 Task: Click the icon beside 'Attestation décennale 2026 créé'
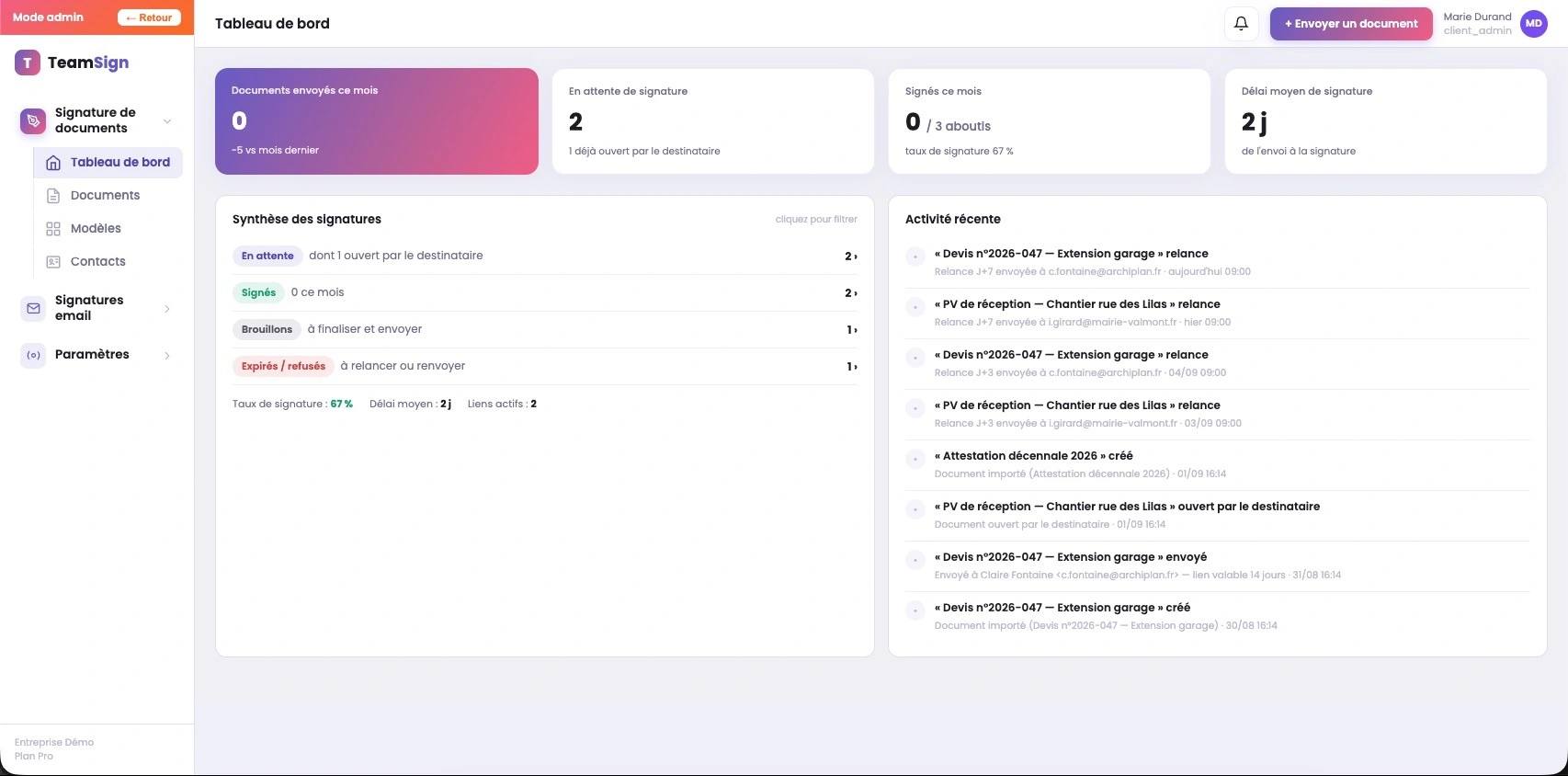pyautogui.click(x=915, y=459)
